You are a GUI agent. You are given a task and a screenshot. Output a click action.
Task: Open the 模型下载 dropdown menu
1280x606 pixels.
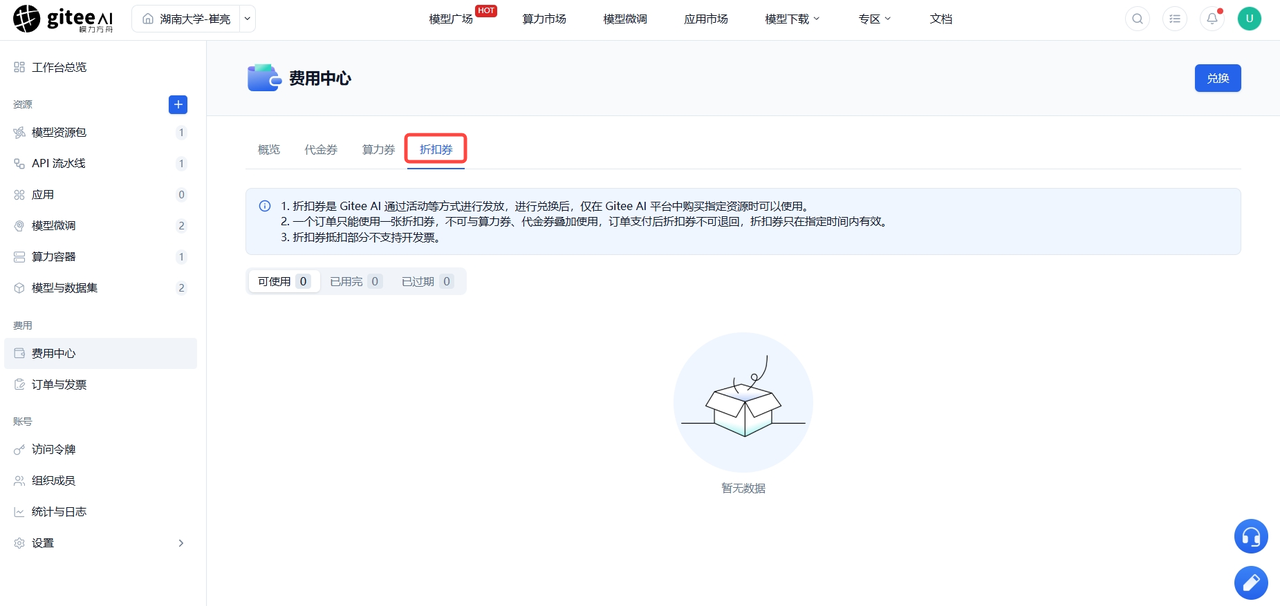[792, 19]
